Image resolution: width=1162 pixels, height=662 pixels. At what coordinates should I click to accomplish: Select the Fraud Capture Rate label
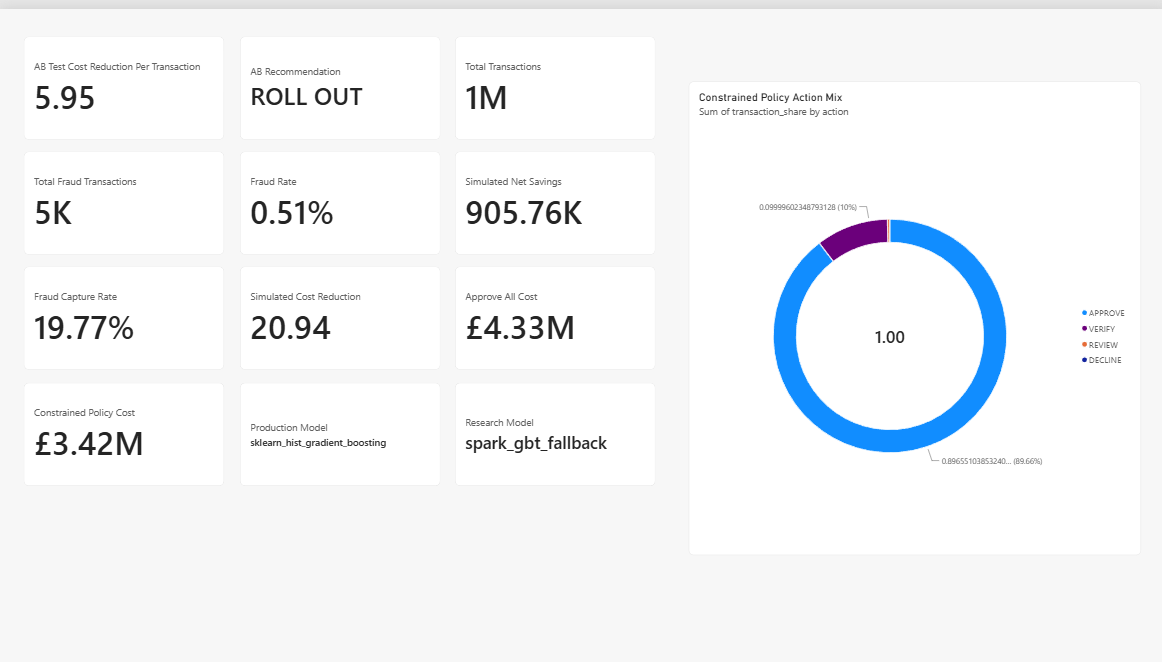click(x=76, y=297)
